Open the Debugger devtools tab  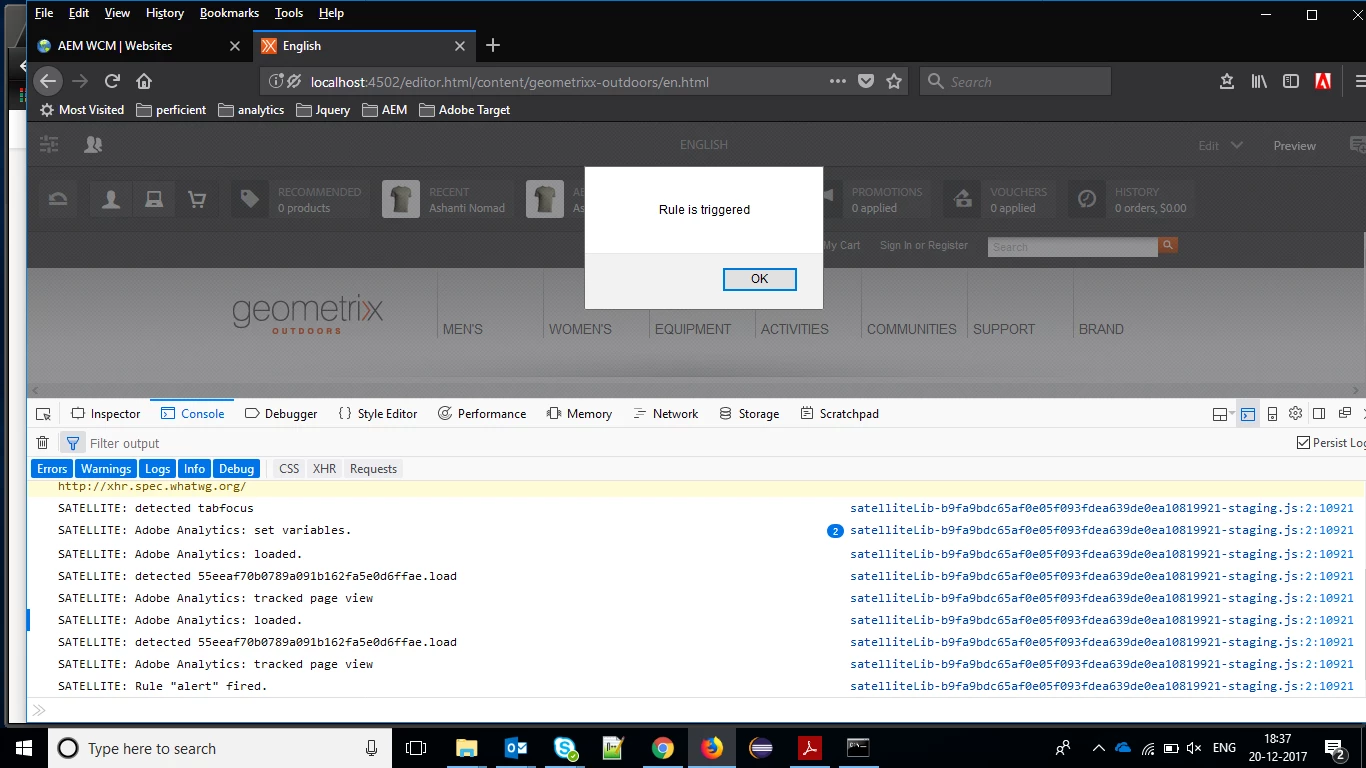(x=281, y=414)
